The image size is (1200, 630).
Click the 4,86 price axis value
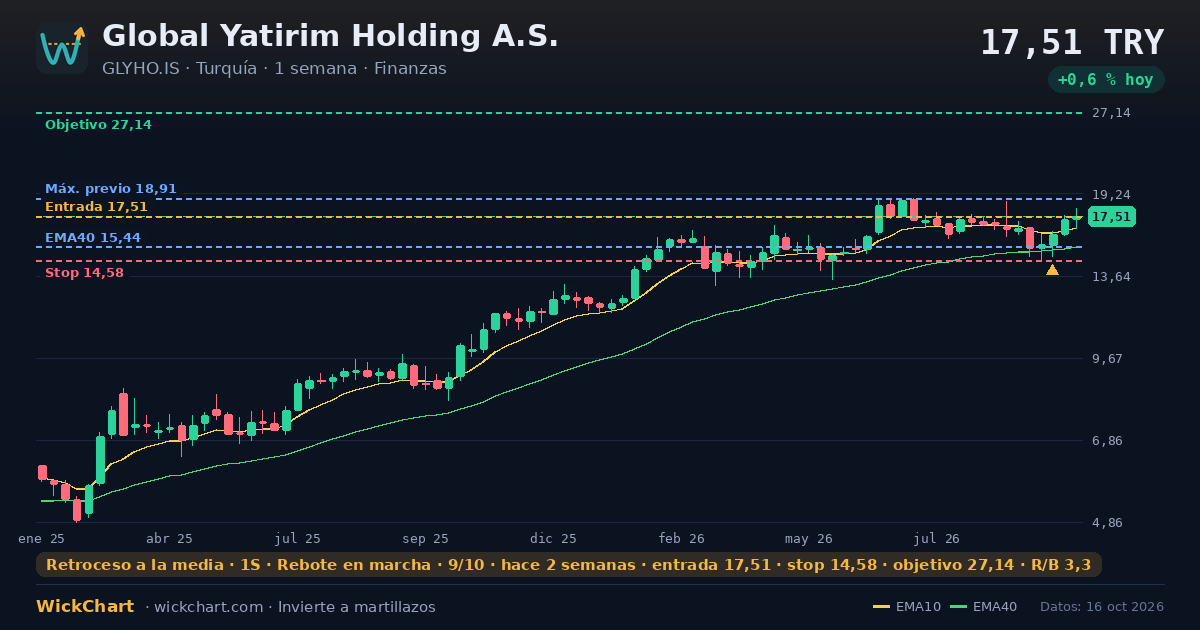pyautogui.click(x=1107, y=523)
